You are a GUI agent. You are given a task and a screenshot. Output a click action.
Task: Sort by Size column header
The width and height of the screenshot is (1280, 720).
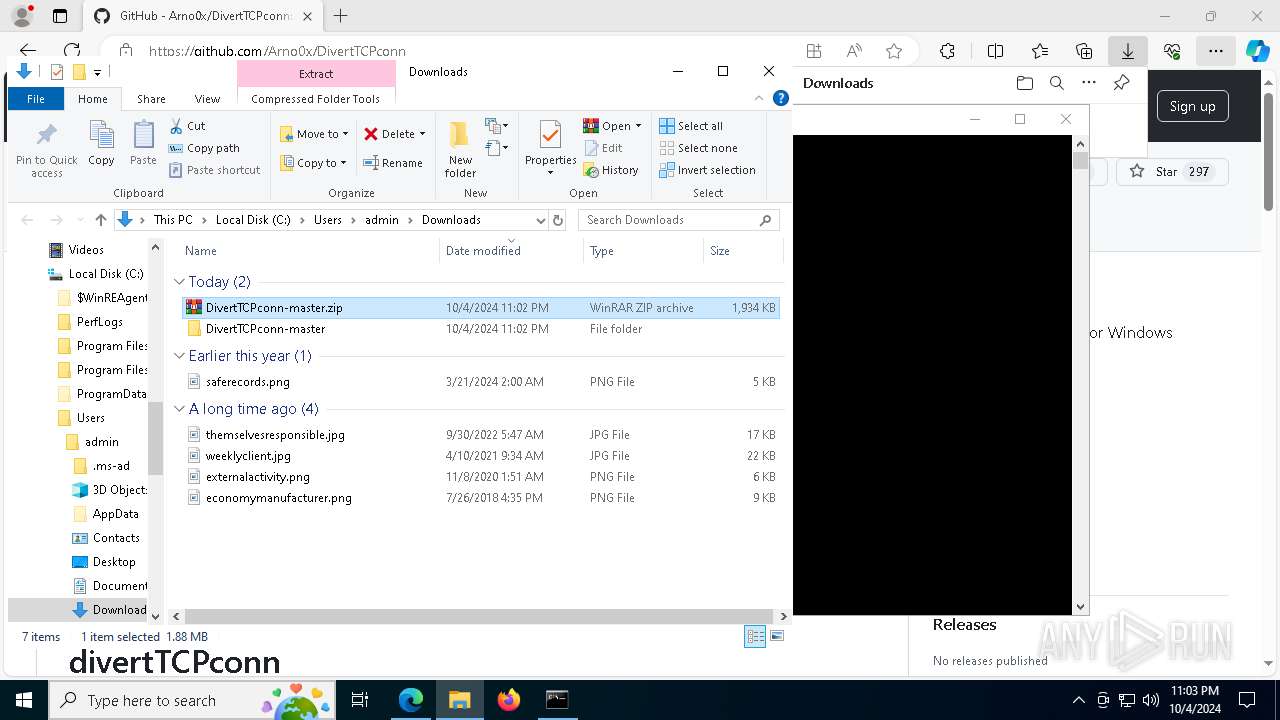click(x=743, y=251)
